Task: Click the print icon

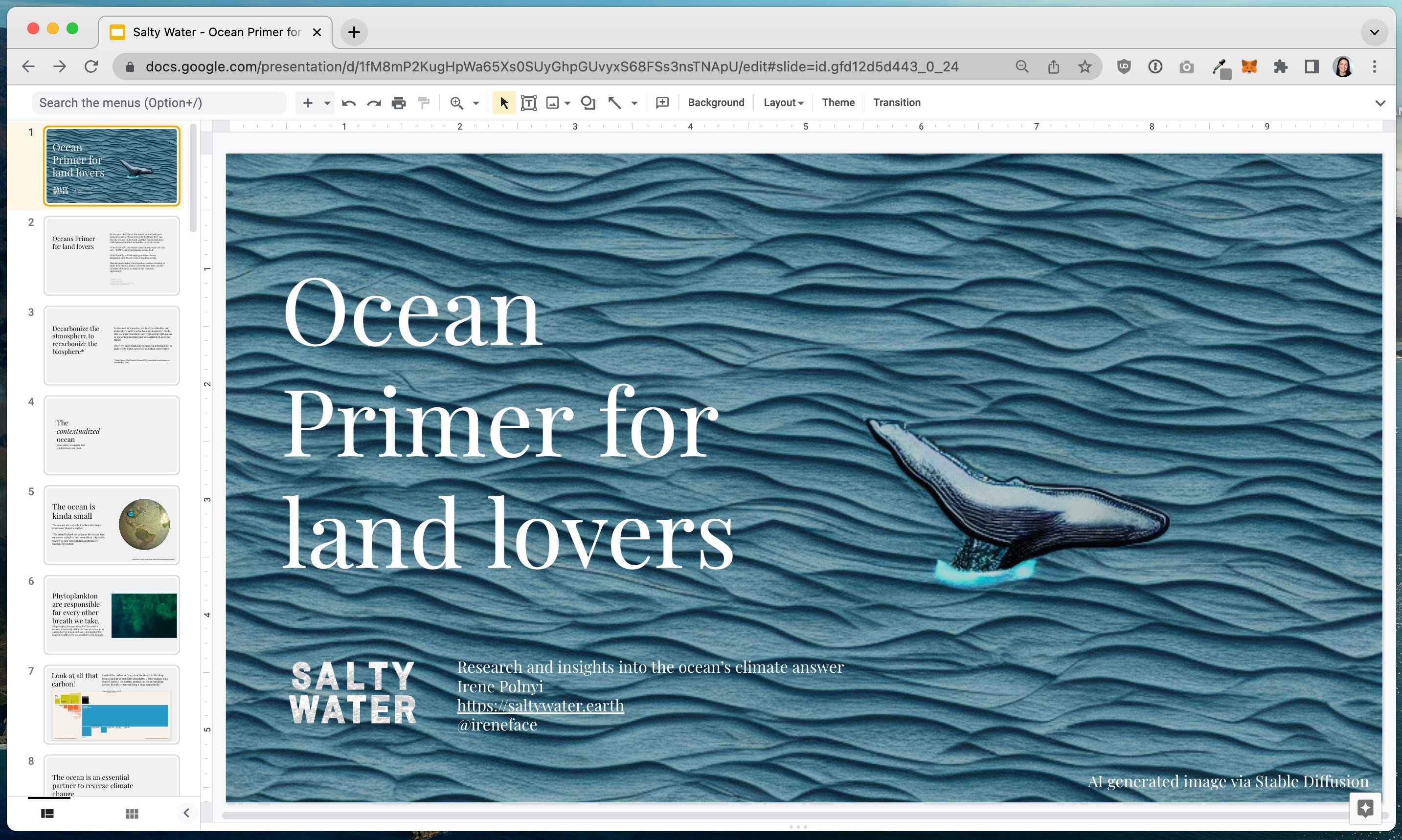Action: point(399,103)
